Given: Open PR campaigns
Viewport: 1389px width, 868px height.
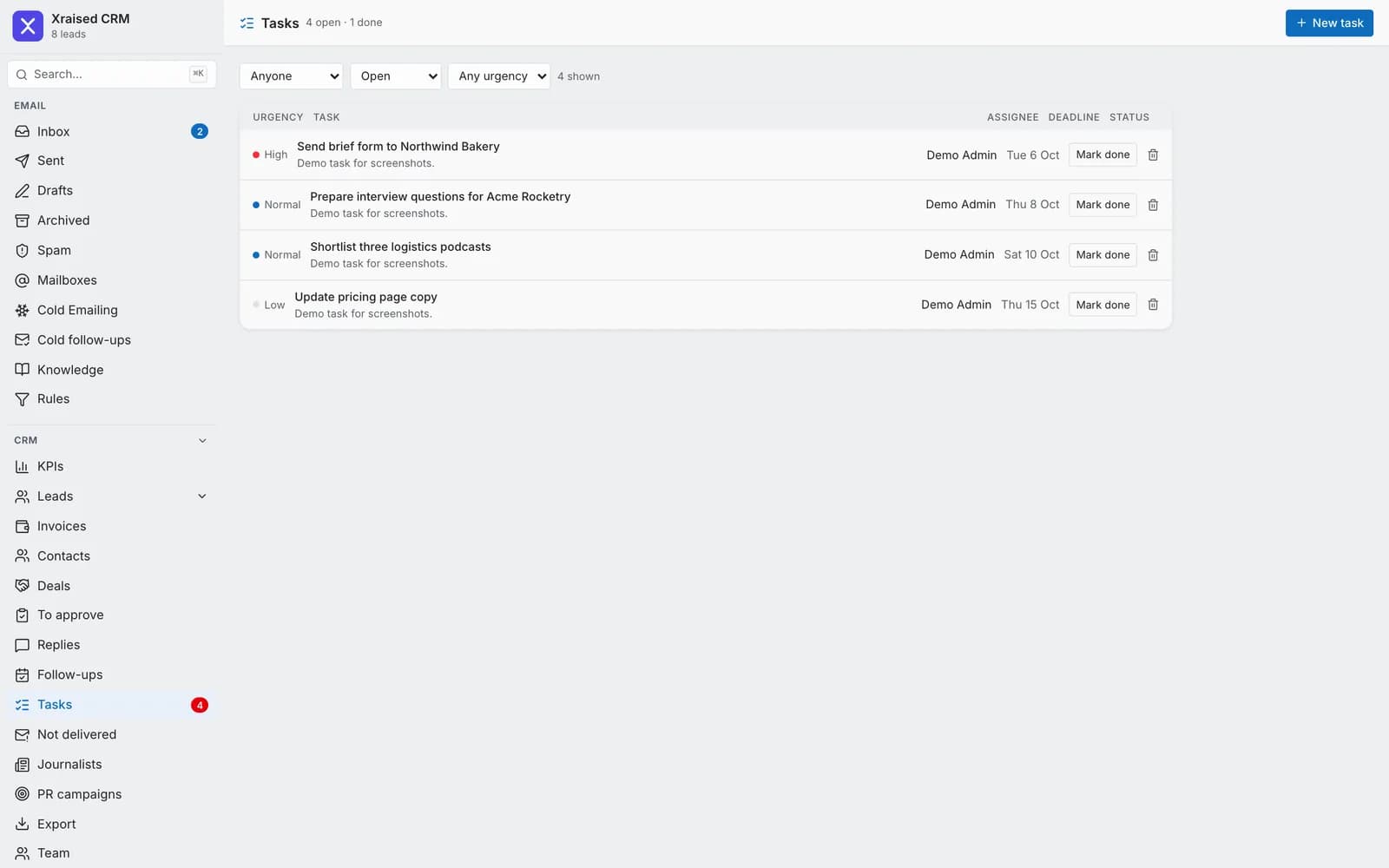Looking at the screenshot, I should (111, 794).
